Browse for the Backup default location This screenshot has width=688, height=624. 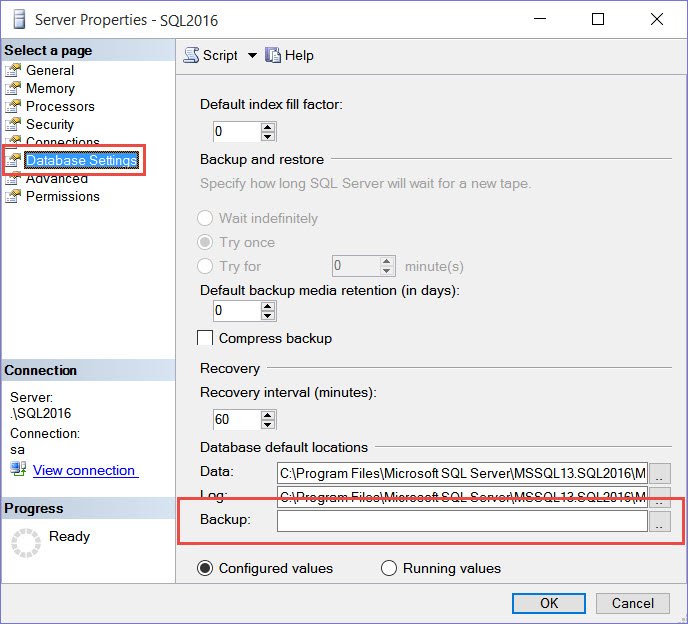point(660,521)
